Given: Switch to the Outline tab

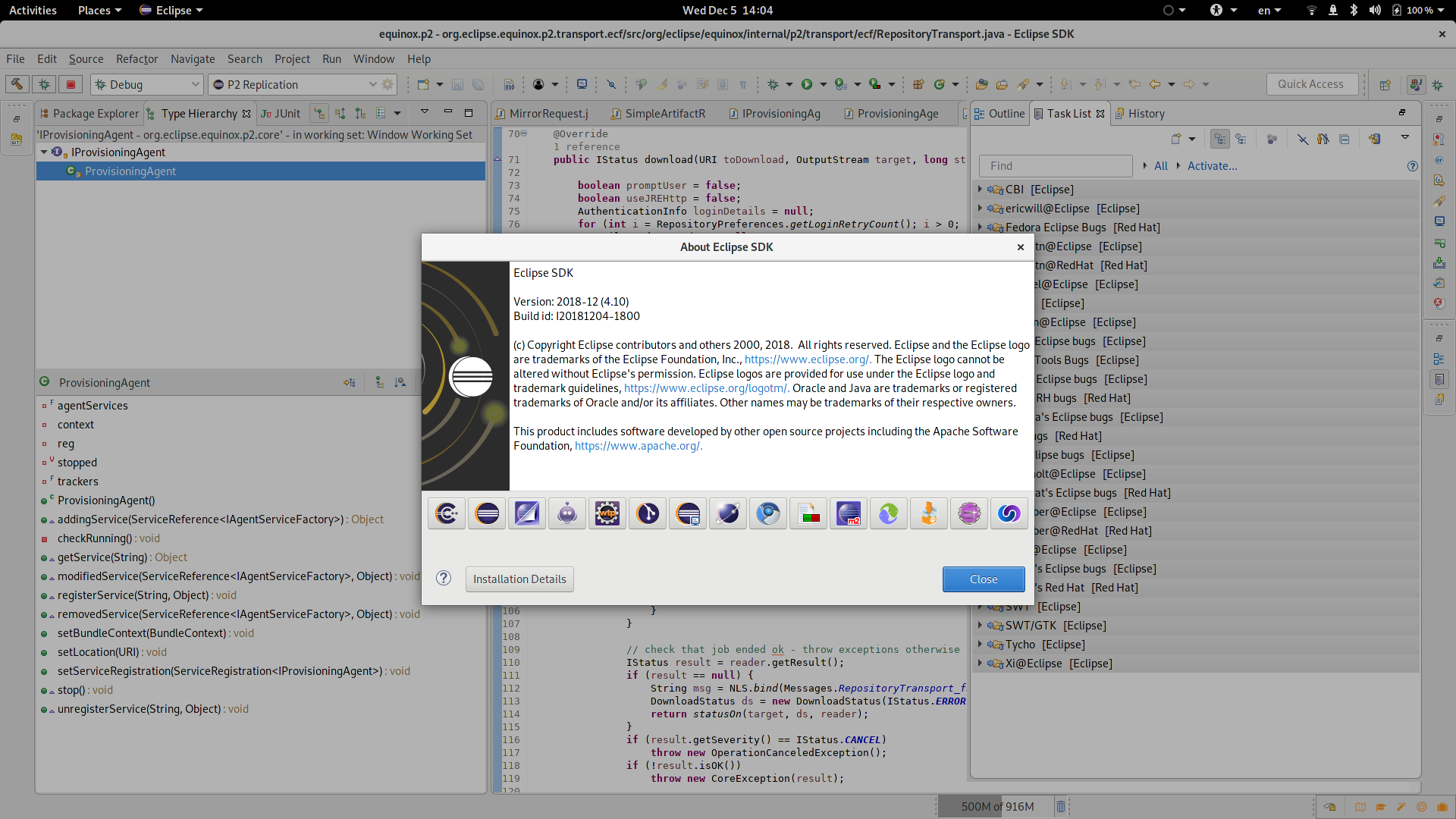Looking at the screenshot, I should click(x=999, y=114).
